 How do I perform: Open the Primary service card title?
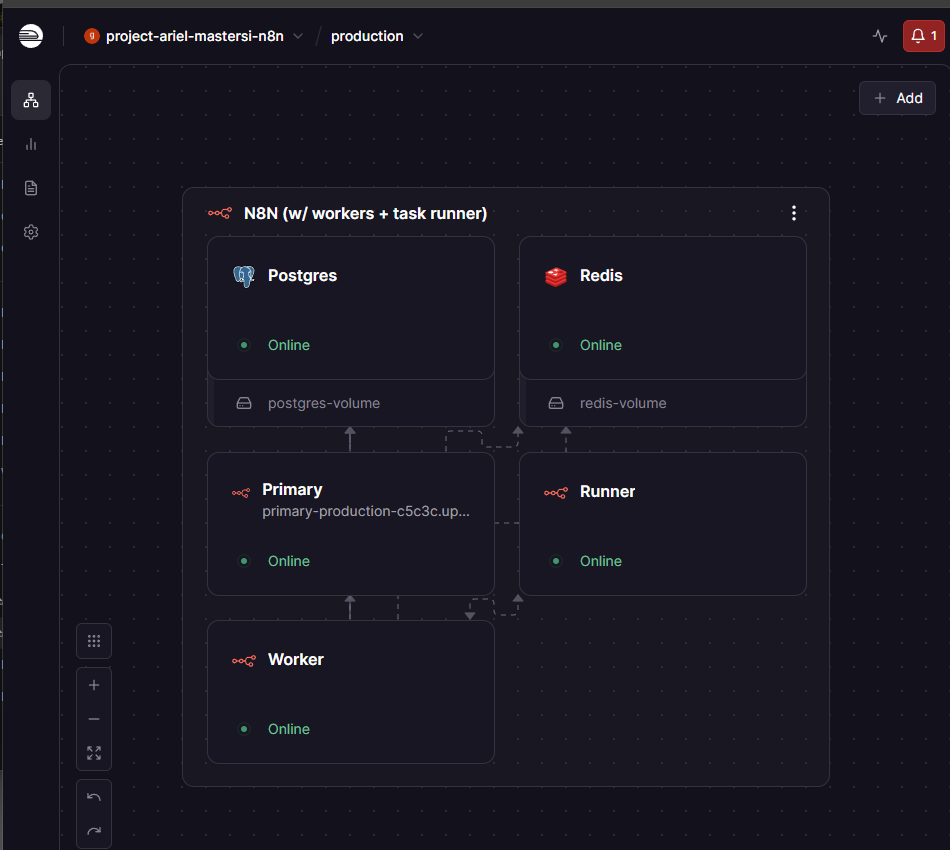pyautogui.click(x=292, y=490)
